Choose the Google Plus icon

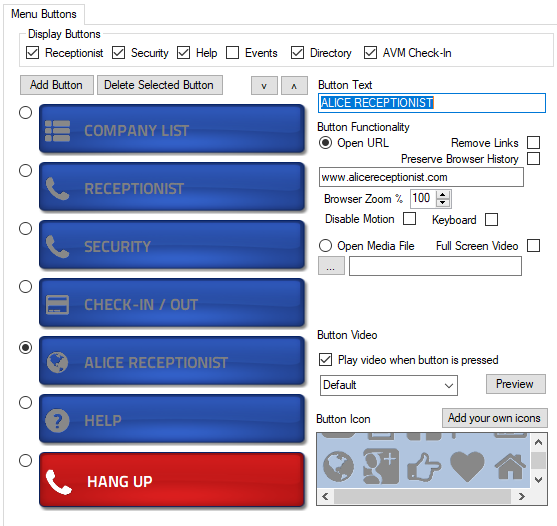[381, 466]
